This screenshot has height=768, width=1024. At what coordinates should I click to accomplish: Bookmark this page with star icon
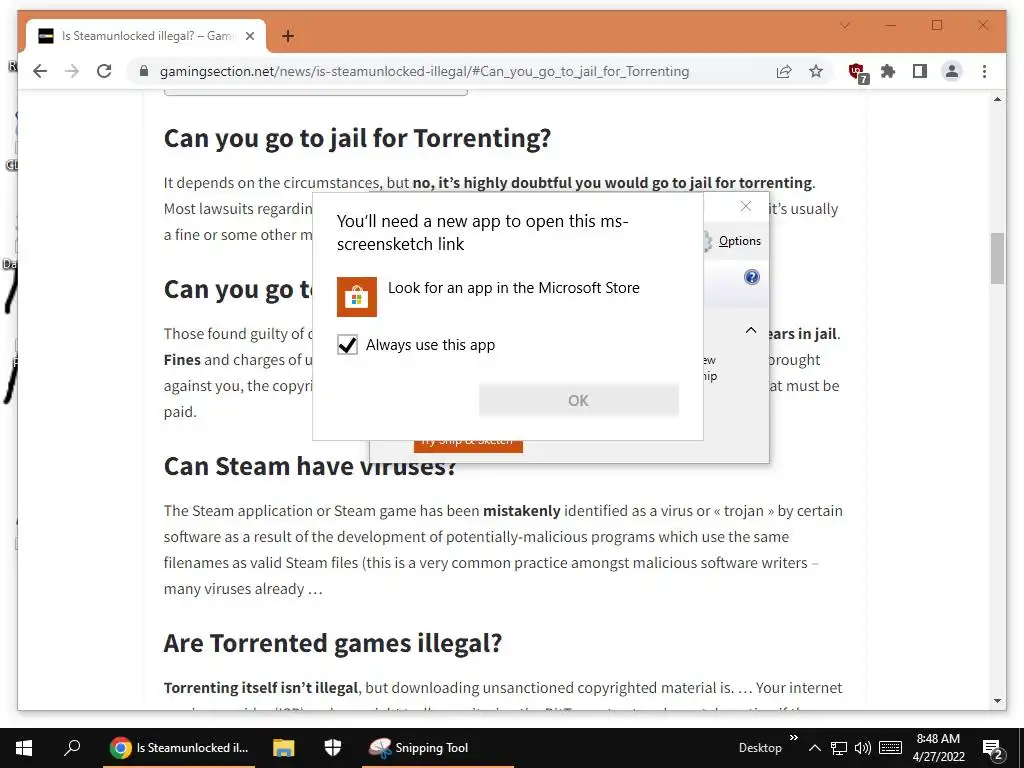(x=816, y=71)
